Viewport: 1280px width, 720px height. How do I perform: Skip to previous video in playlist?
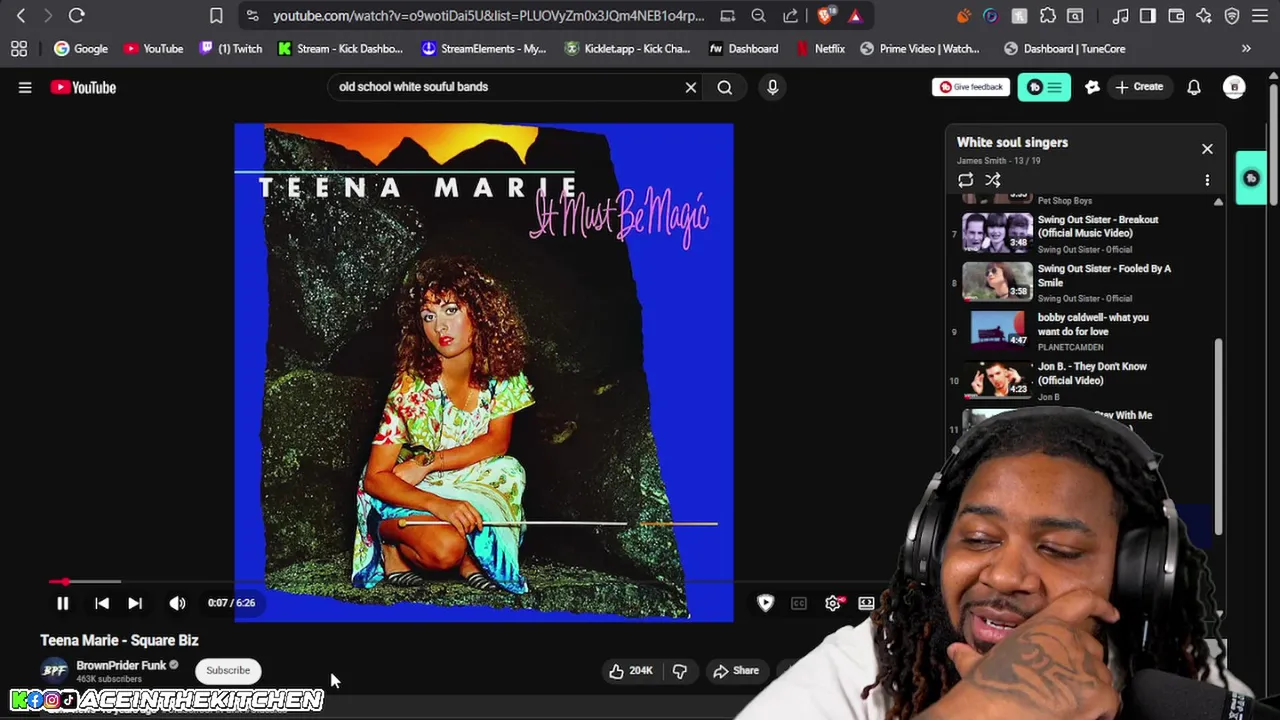coord(101,603)
